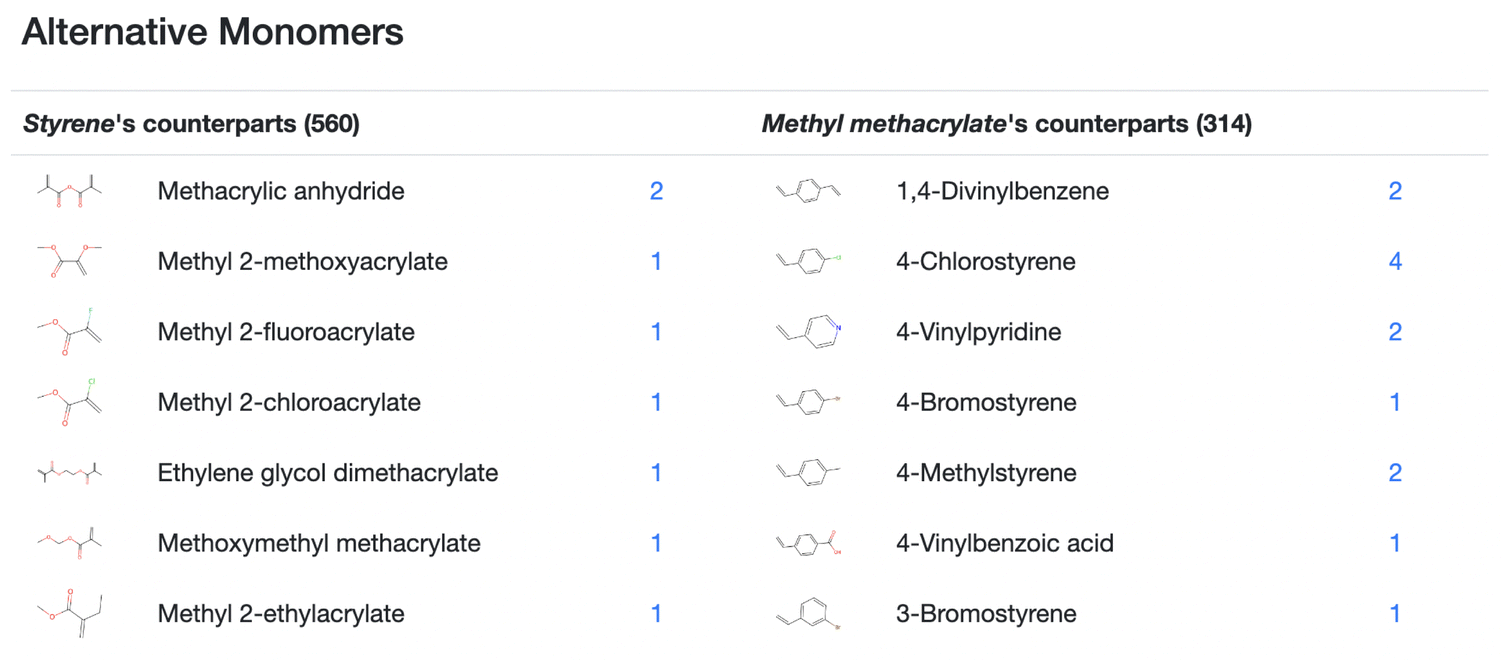Select the 1,4-Divinylbenzene monomer name
1503x664 pixels.
[1003, 191]
